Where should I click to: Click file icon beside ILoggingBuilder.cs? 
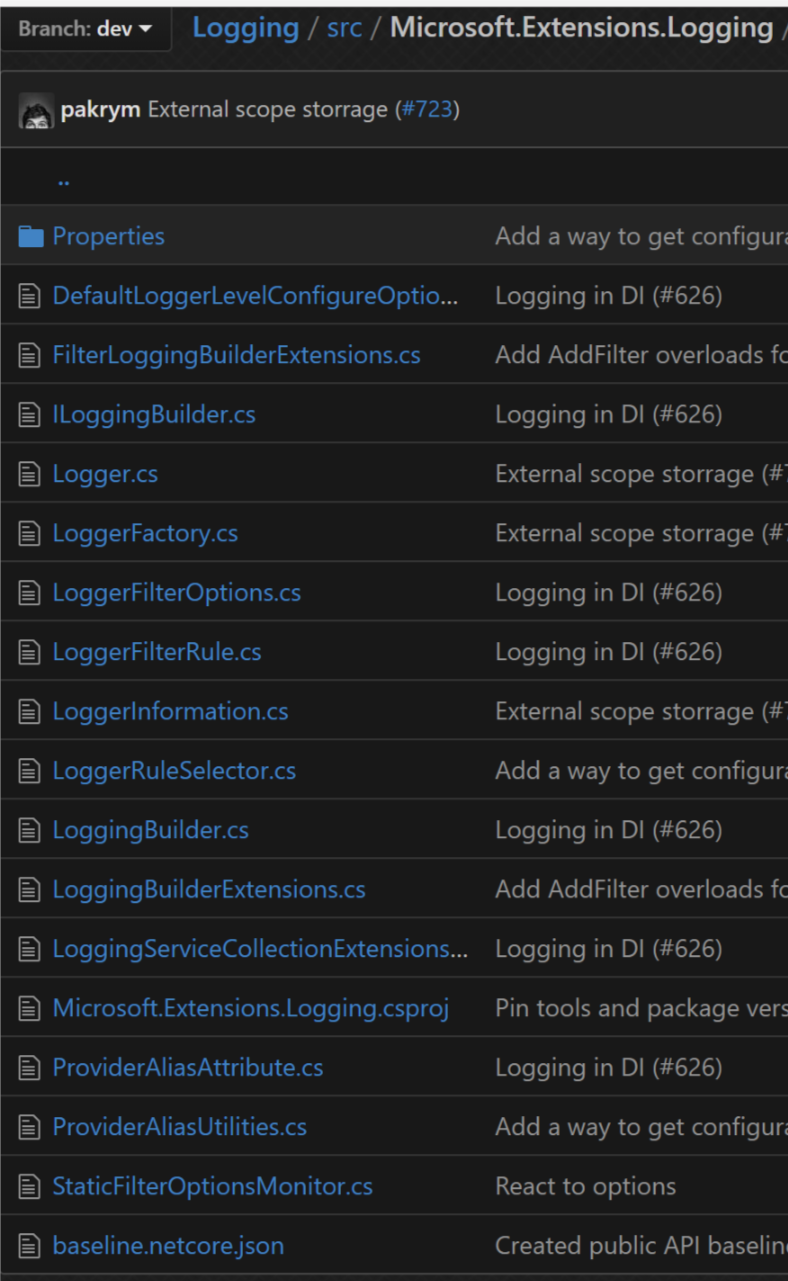pyautogui.click(x=31, y=414)
